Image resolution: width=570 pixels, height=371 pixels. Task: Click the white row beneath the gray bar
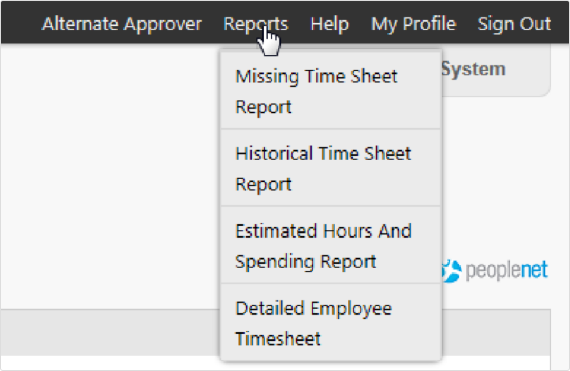(109, 363)
